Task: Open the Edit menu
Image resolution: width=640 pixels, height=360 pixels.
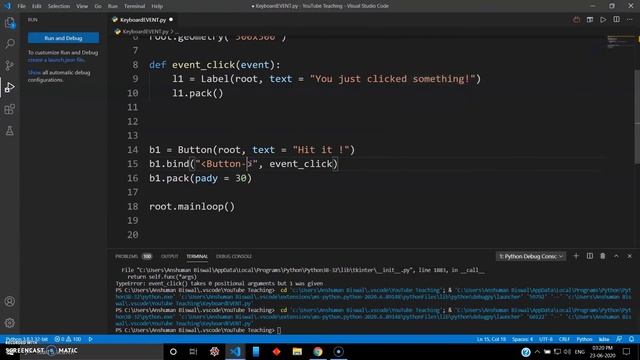Action: [x=37, y=6]
